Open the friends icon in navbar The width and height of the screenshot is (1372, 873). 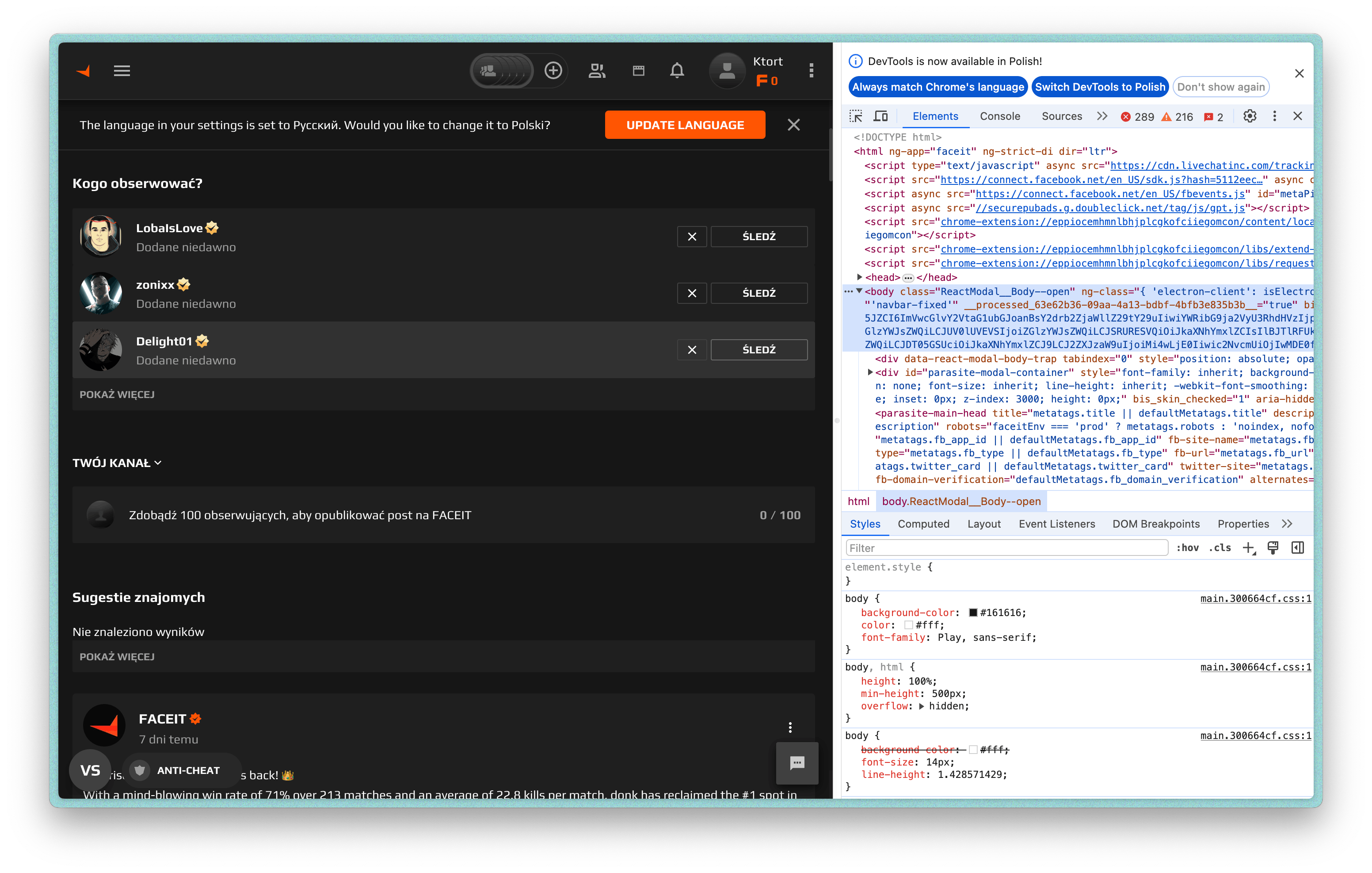[597, 71]
